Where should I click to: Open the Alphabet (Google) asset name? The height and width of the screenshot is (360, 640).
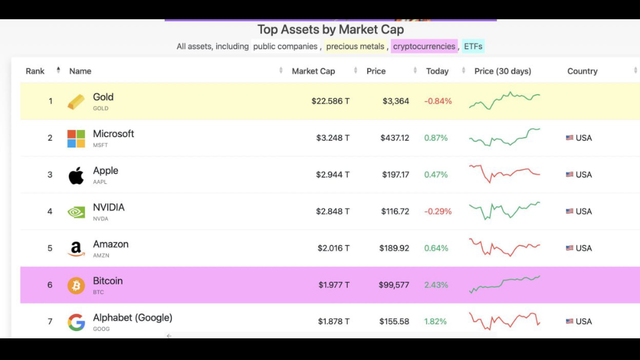tap(132, 318)
